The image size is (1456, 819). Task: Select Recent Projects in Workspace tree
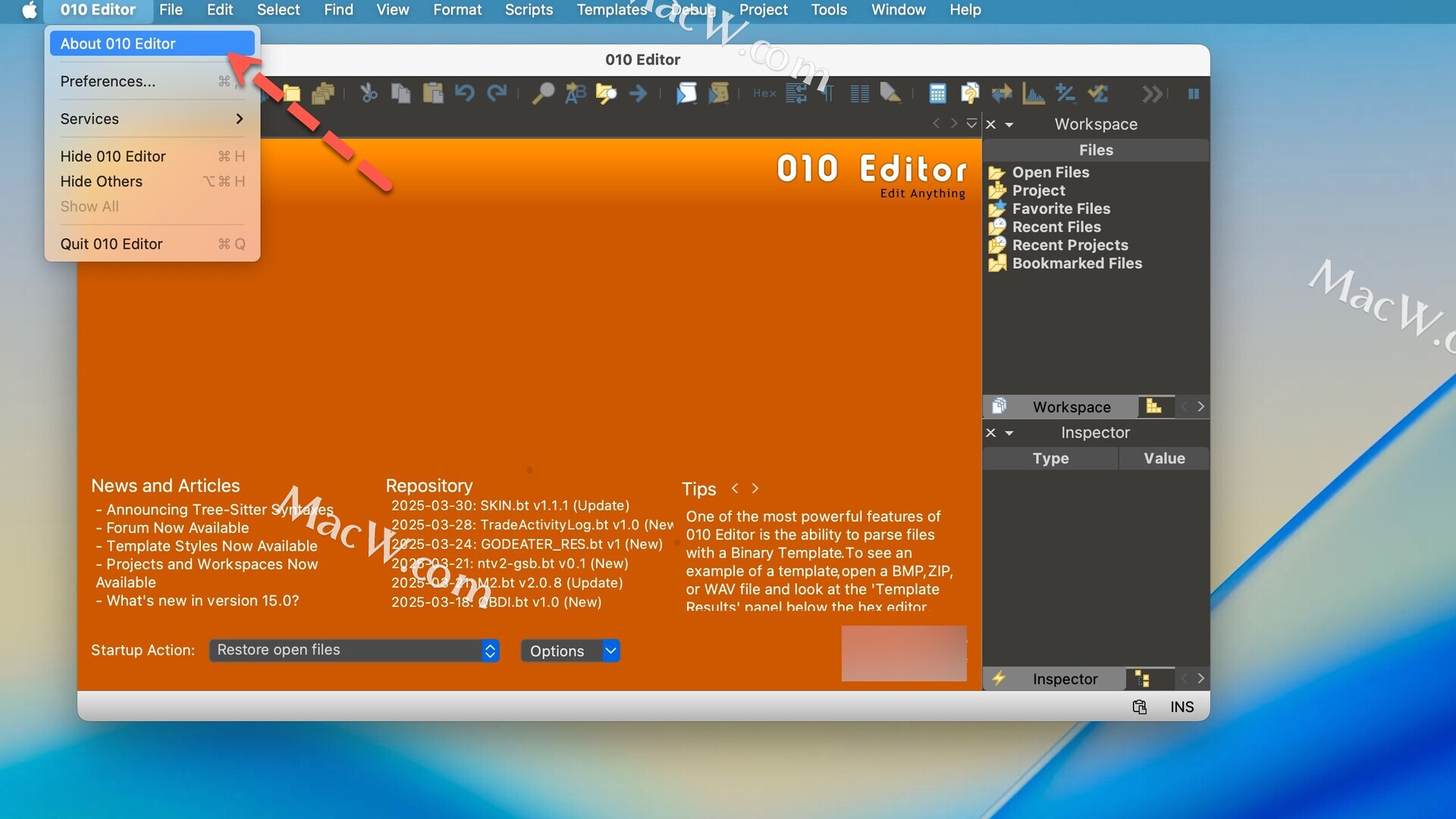click(1070, 245)
